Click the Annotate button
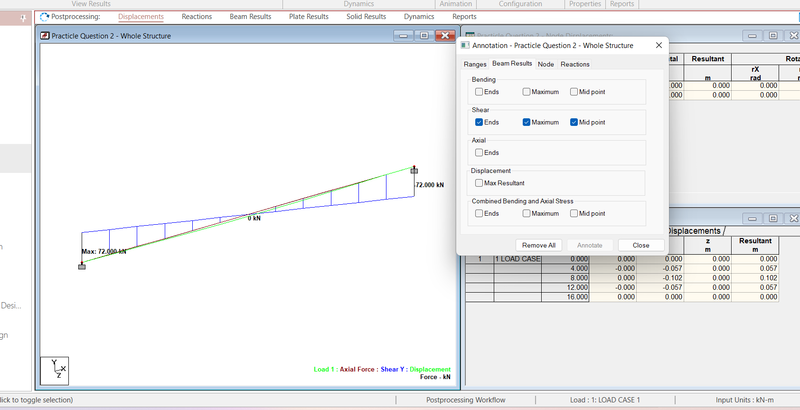Viewport: 800px width, 410px height. pos(590,245)
